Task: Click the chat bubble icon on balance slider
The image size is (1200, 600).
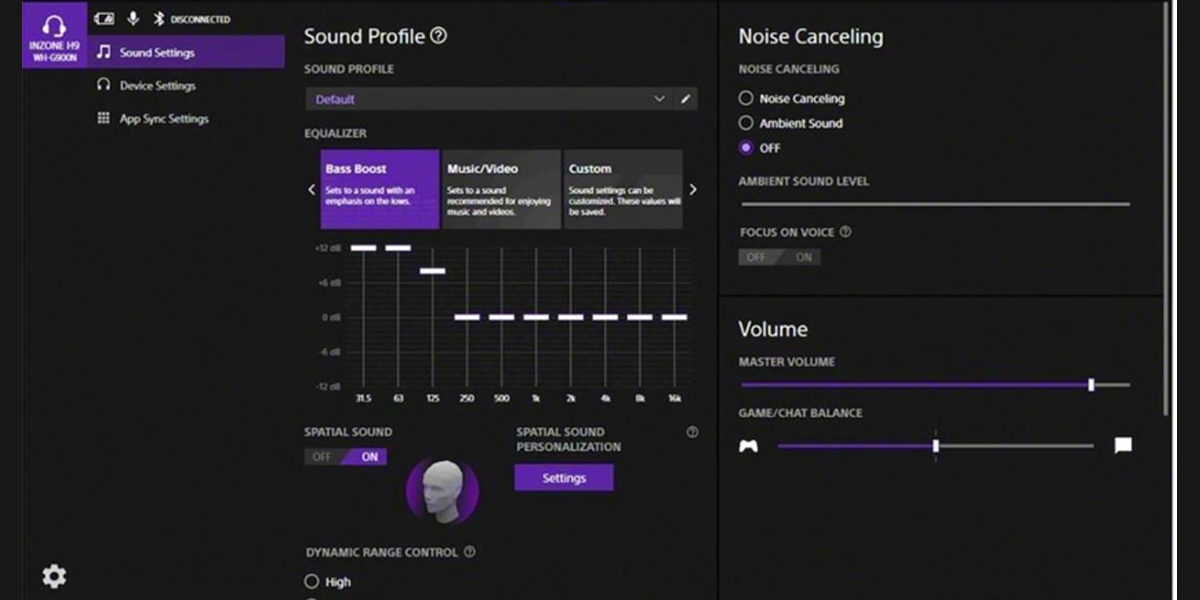Action: pyautogui.click(x=1123, y=446)
